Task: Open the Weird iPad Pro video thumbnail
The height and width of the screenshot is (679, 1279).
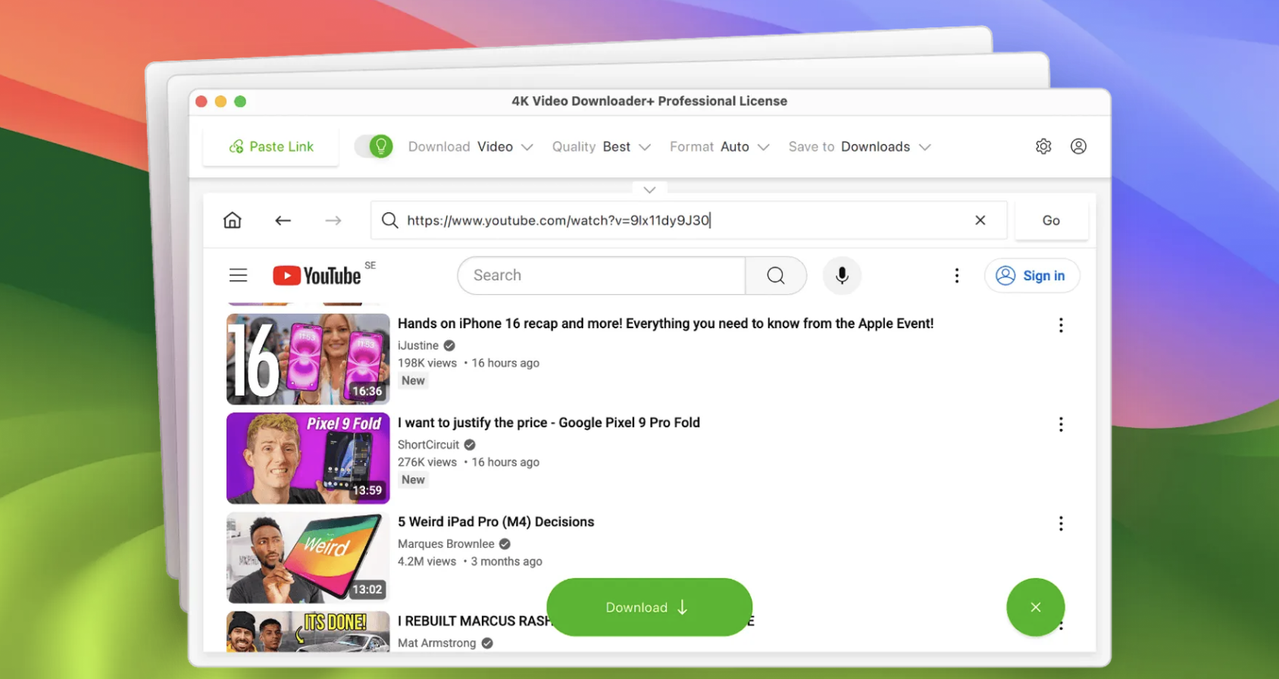Action: pyautogui.click(x=308, y=557)
